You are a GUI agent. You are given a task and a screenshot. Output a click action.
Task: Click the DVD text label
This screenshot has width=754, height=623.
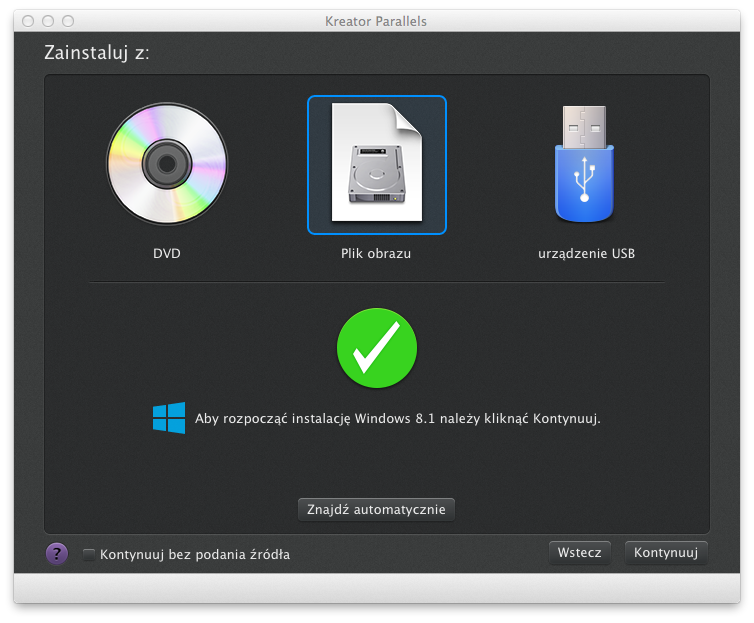166,254
